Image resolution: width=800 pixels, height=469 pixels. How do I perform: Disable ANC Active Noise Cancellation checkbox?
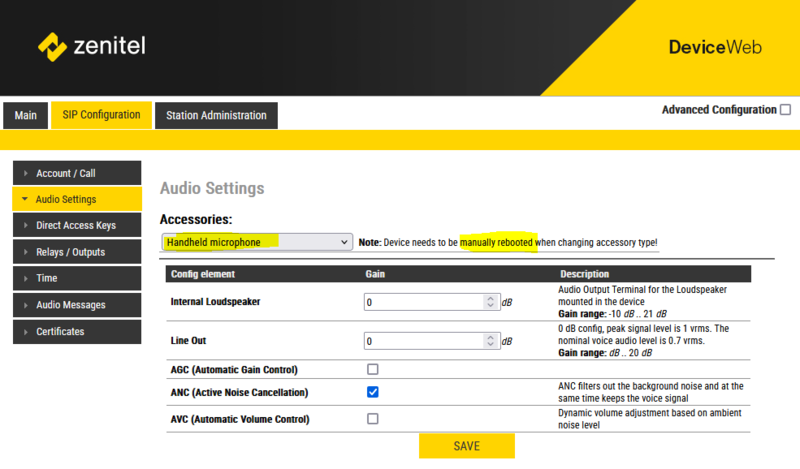point(373,392)
